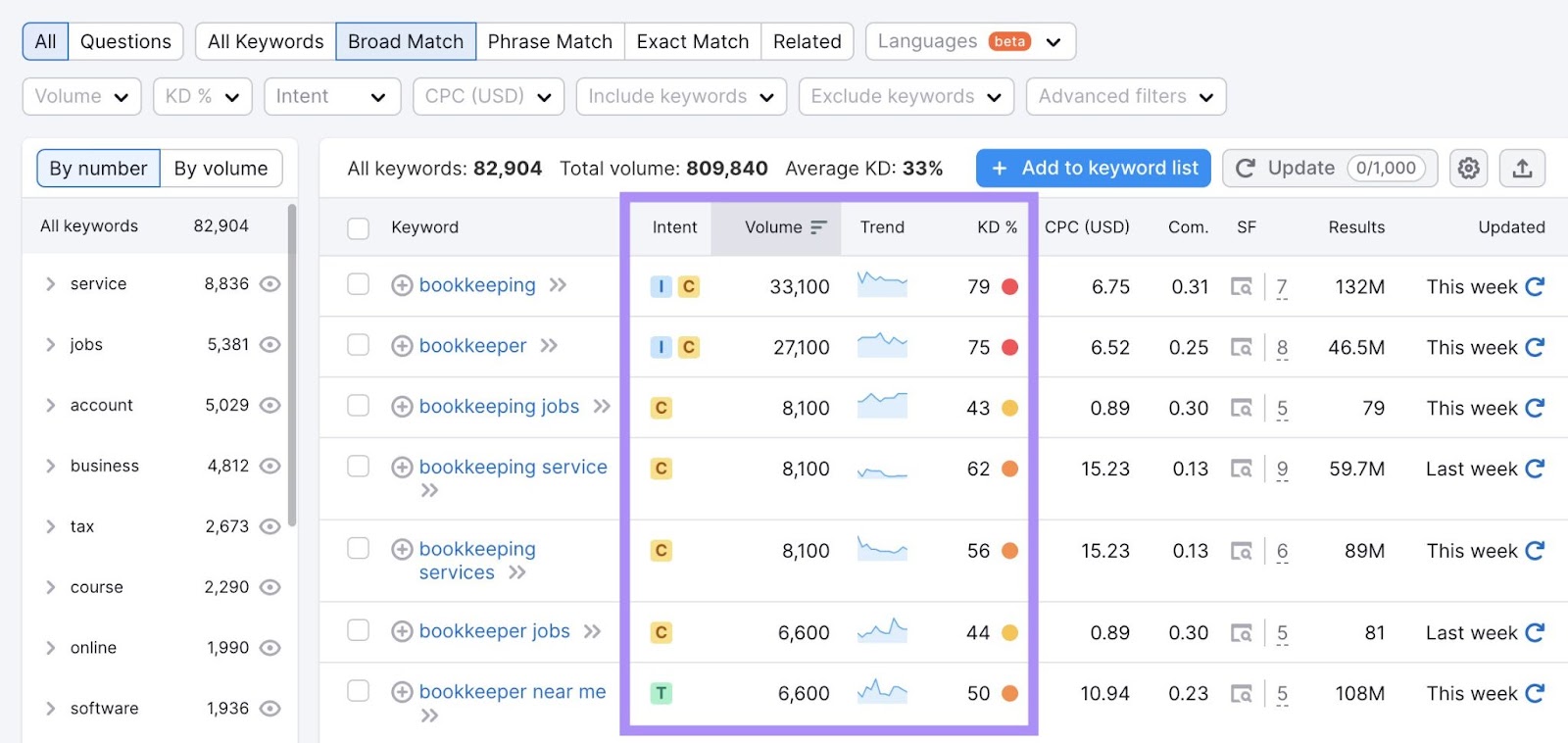Viewport: 1568px width, 743px height.
Task: Select the Questions tab
Action: click(125, 41)
